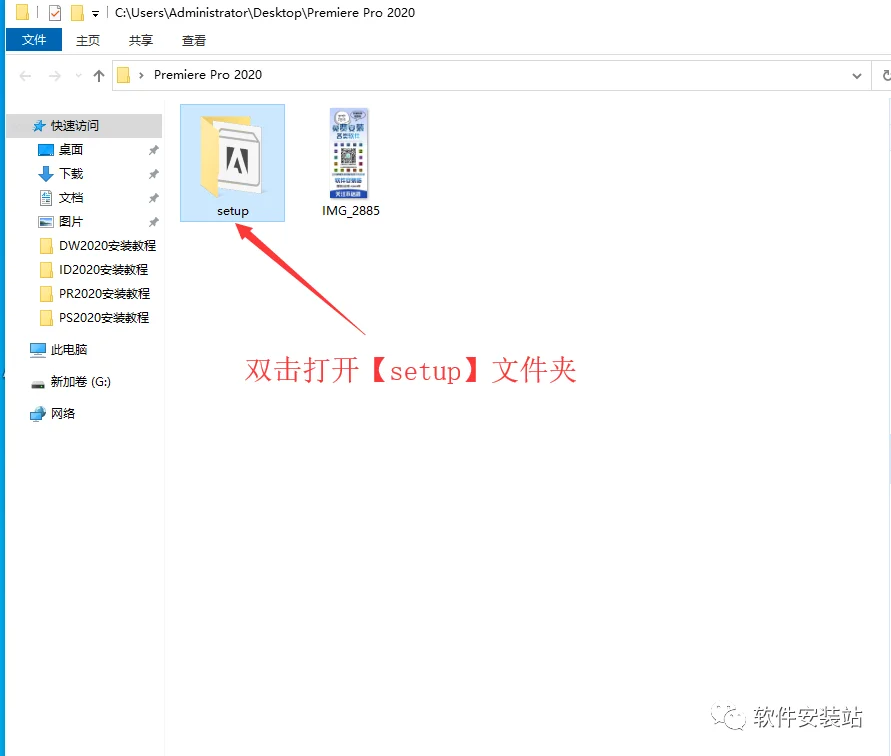Select 此电脑 in the navigation pane
This screenshot has height=756, width=891.
coord(68,350)
